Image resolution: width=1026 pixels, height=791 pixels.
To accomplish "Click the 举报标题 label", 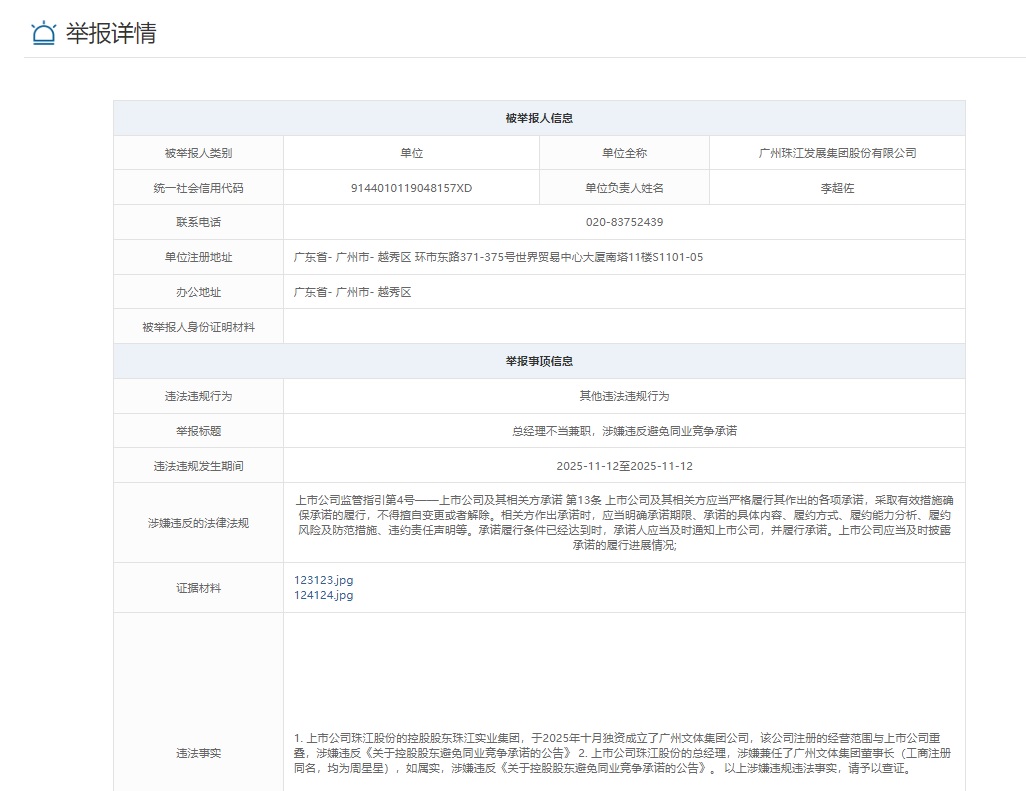I will coord(198,431).
